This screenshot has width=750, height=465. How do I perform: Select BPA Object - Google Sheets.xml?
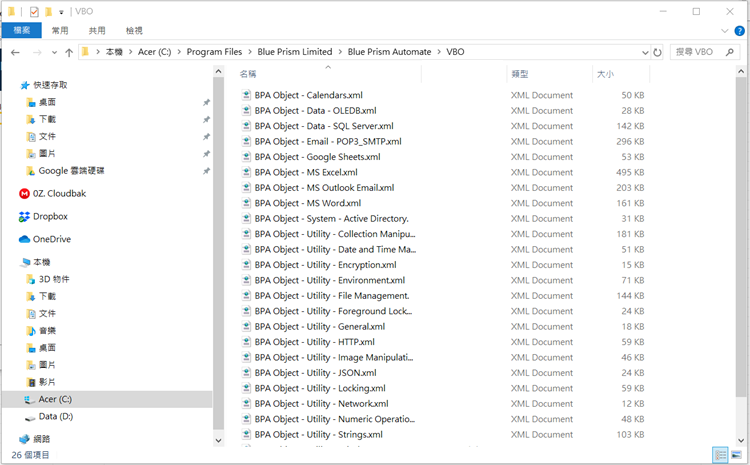317,156
